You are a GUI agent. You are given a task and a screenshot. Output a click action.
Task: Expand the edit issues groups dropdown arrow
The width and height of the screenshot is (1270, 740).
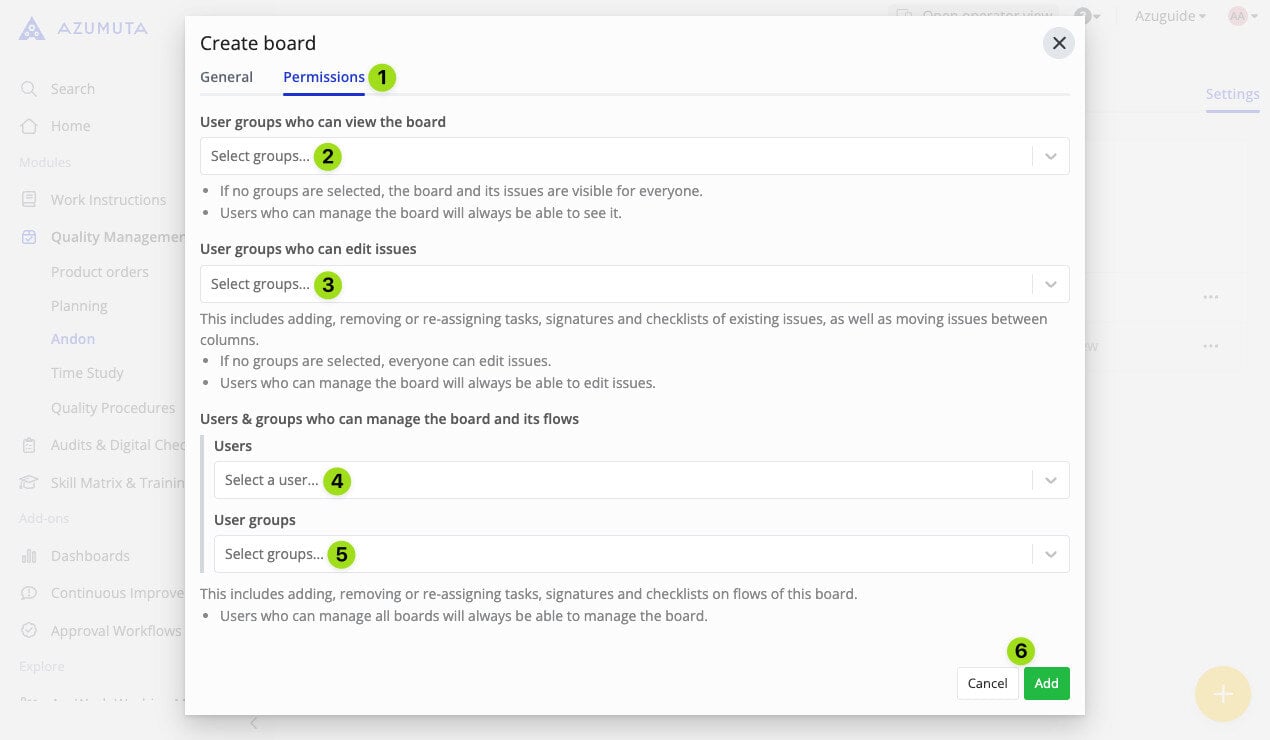click(x=1051, y=284)
